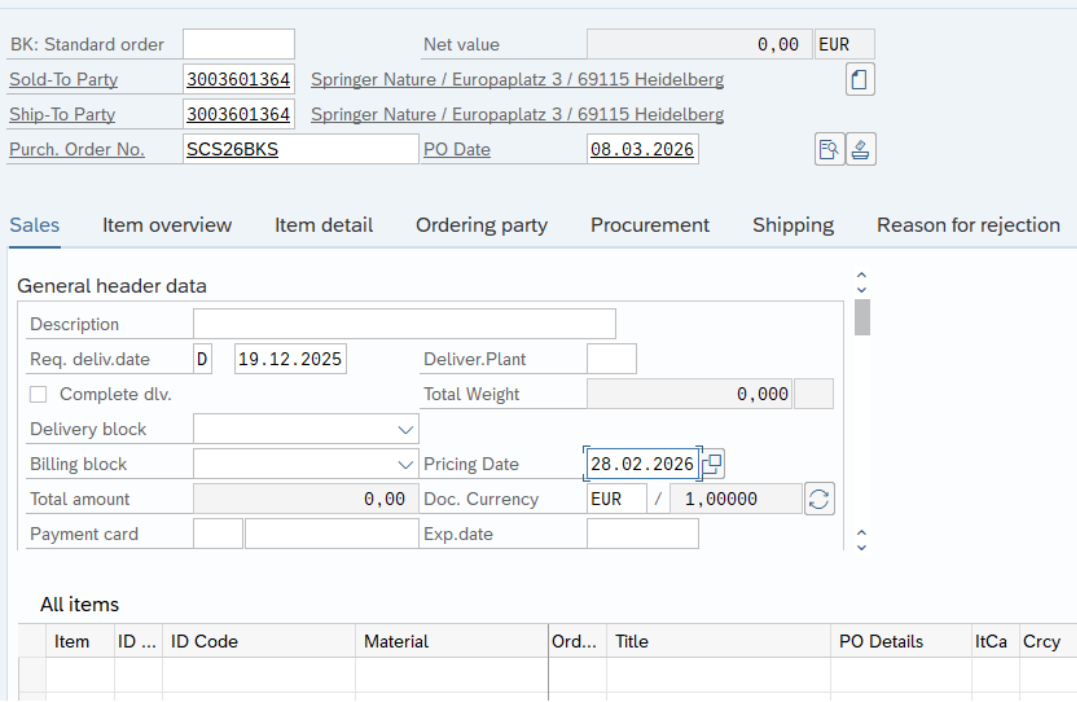Click the Doc. Currency field EUR

pyautogui.click(x=617, y=499)
